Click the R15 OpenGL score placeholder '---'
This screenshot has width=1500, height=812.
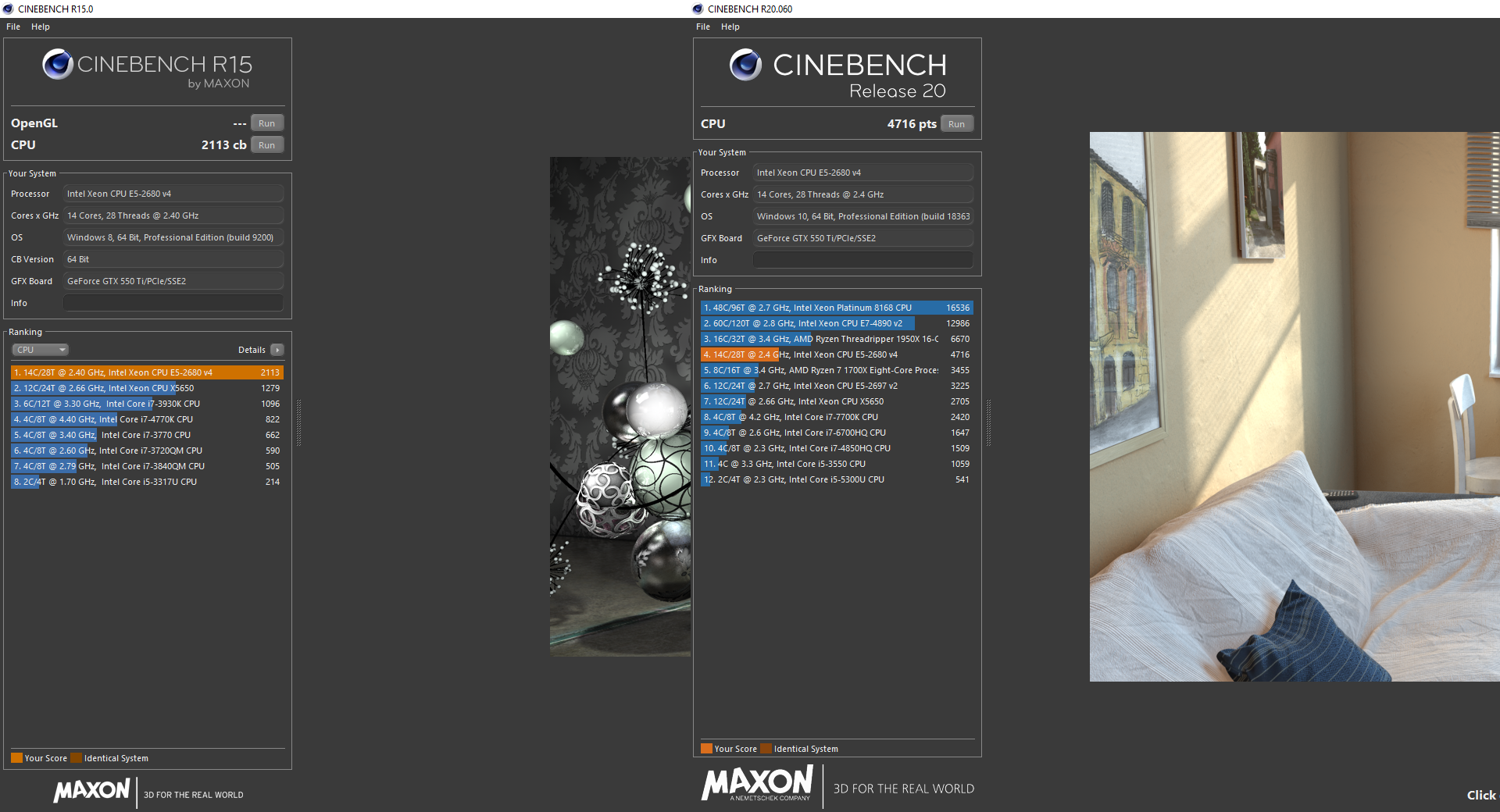(x=240, y=123)
